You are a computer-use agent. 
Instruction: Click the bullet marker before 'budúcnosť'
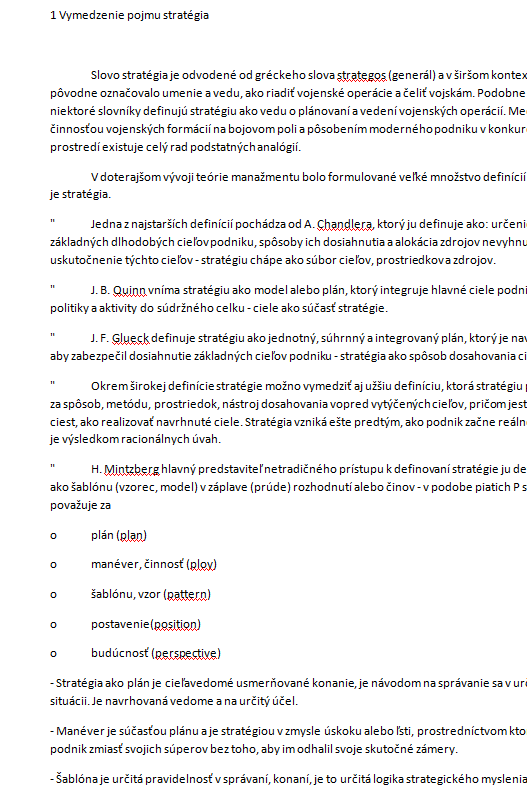pyautogui.click(x=53, y=654)
